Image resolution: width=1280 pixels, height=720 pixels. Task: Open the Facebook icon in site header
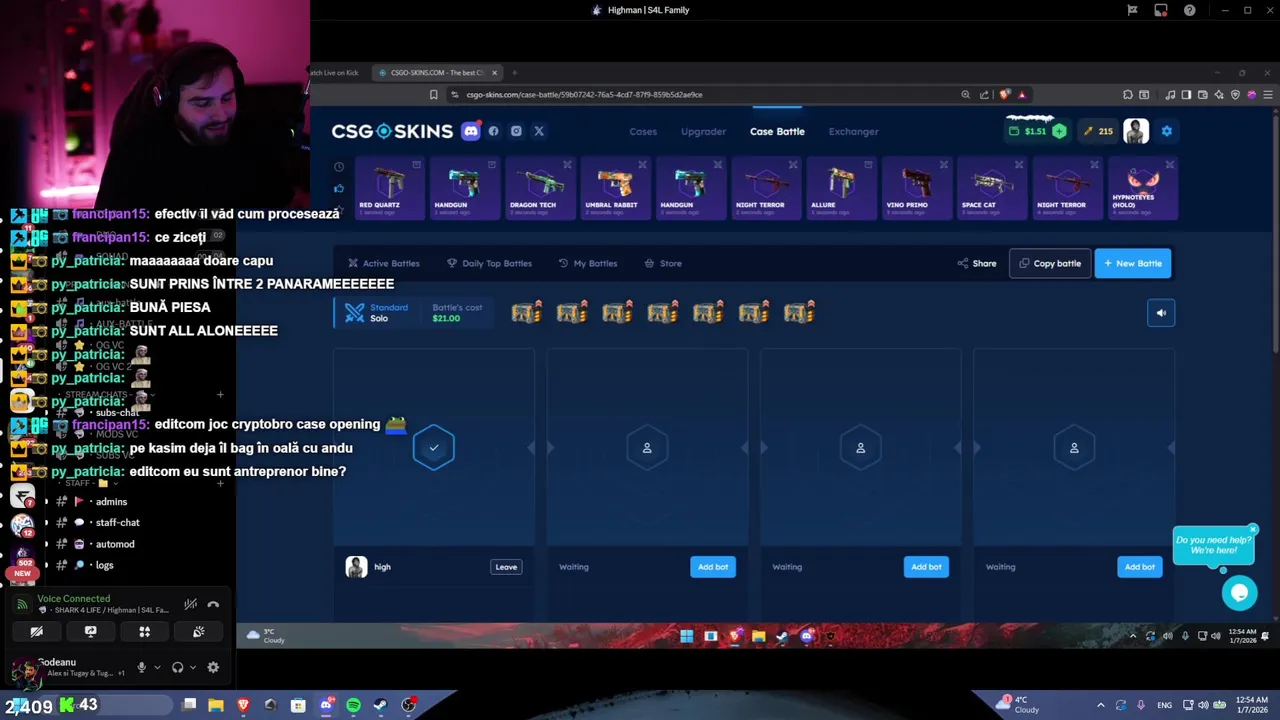pyautogui.click(x=493, y=131)
